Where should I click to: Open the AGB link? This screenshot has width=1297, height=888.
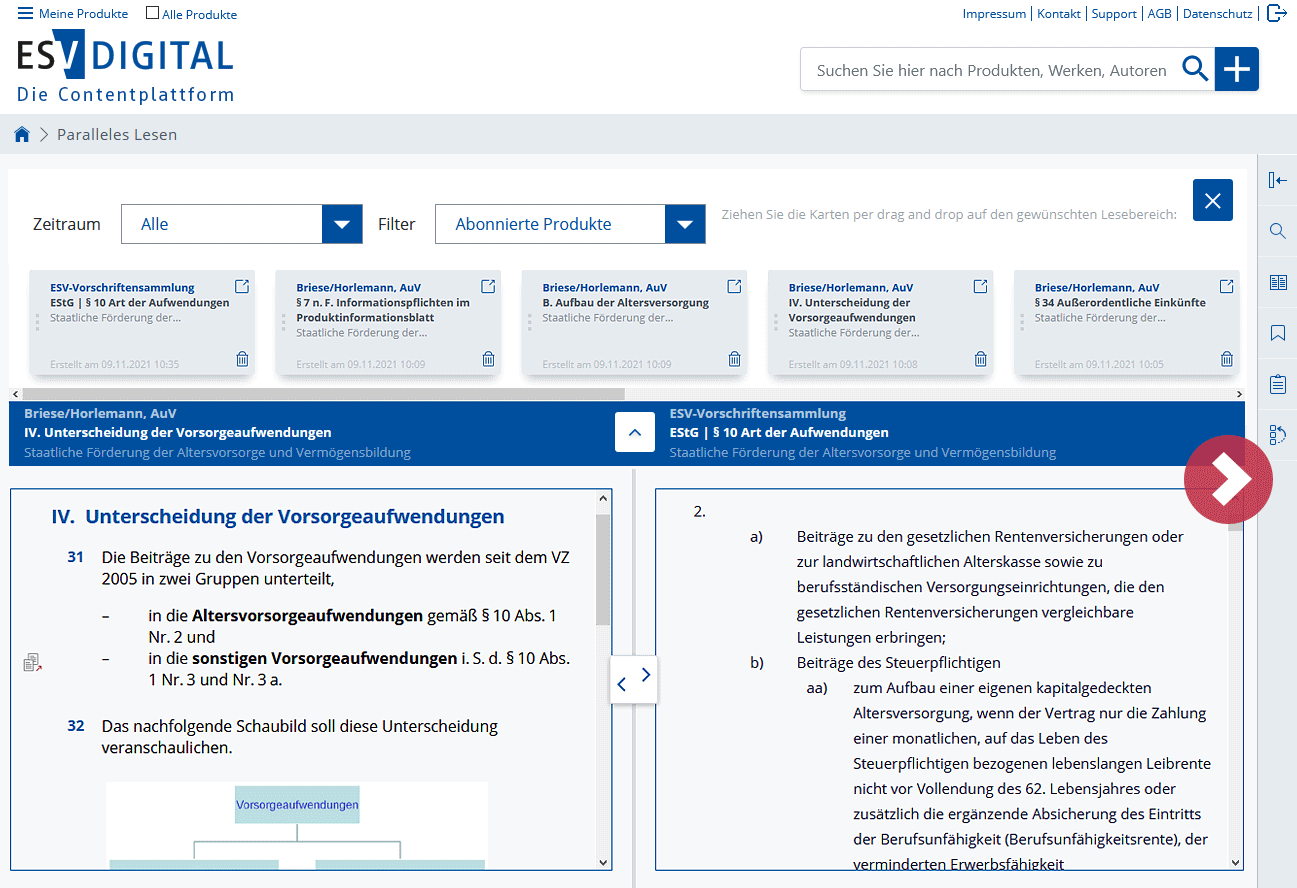tap(1159, 14)
